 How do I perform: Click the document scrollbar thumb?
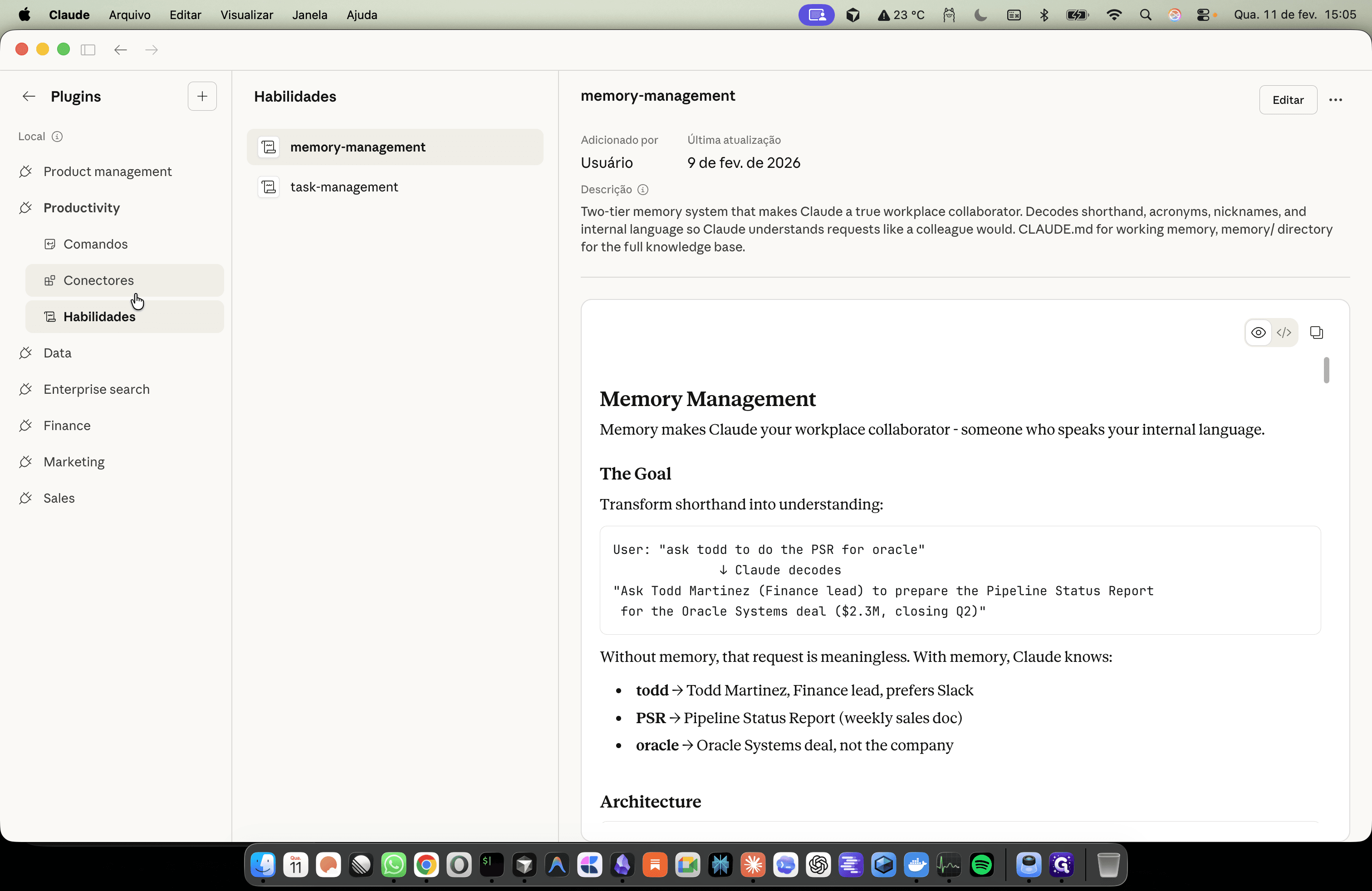[x=1327, y=370]
